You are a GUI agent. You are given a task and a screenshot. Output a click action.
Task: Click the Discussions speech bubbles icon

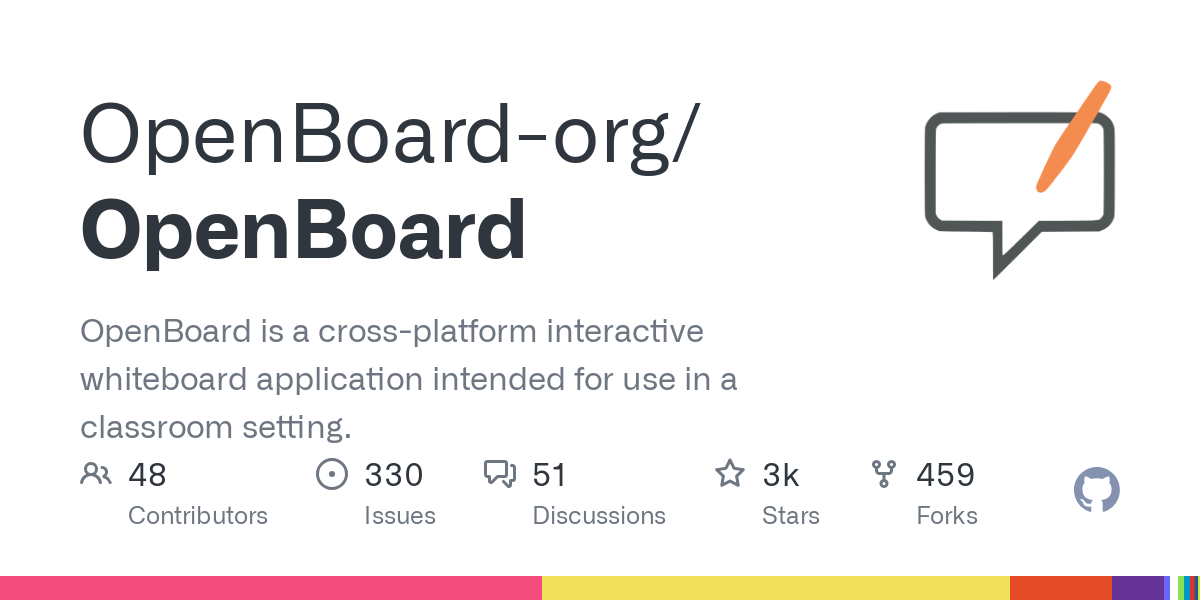[x=500, y=474]
